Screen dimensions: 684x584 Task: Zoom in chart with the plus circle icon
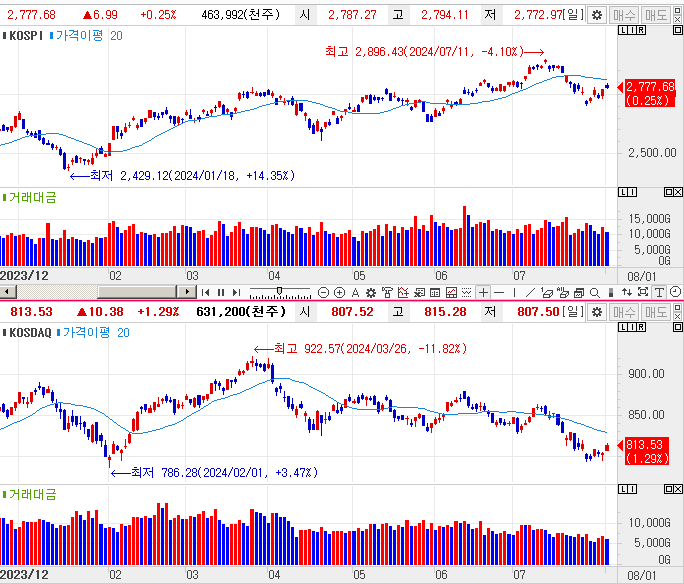(x=339, y=292)
